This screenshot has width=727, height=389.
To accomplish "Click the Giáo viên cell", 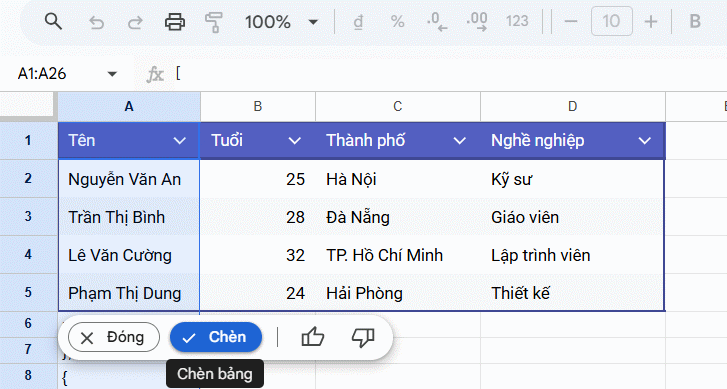I will (x=573, y=217).
